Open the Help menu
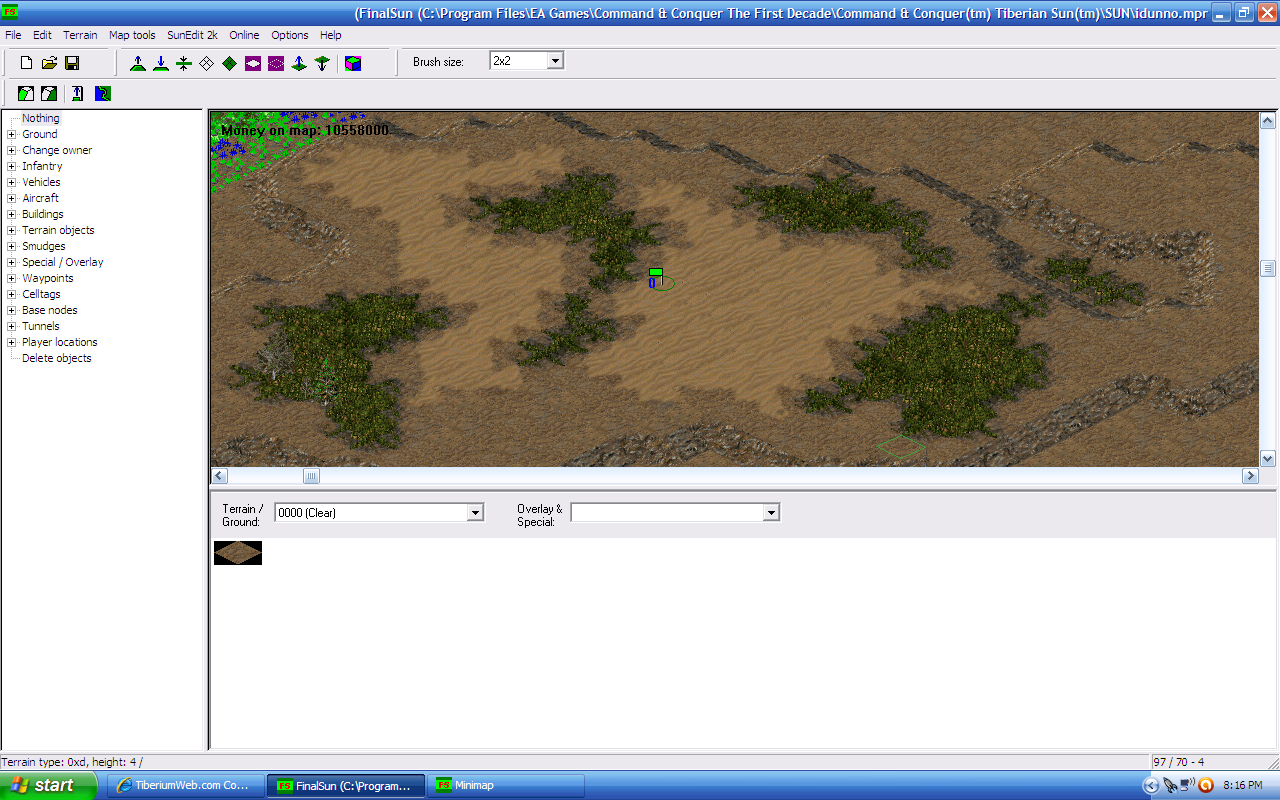Image resolution: width=1280 pixels, height=800 pixels. [330, 35]
